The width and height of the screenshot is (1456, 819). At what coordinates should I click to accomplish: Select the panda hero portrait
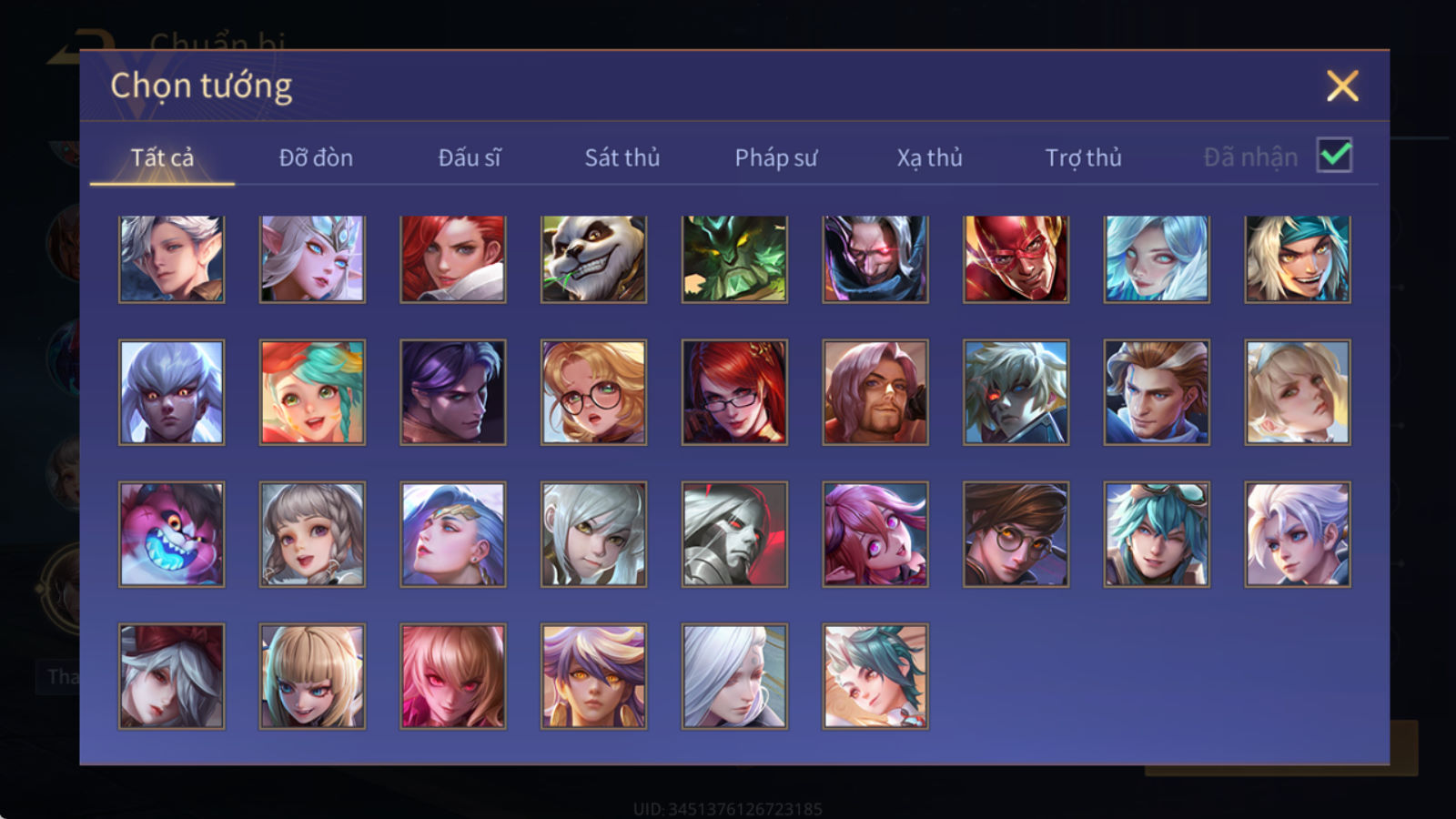tap(593, 259)
